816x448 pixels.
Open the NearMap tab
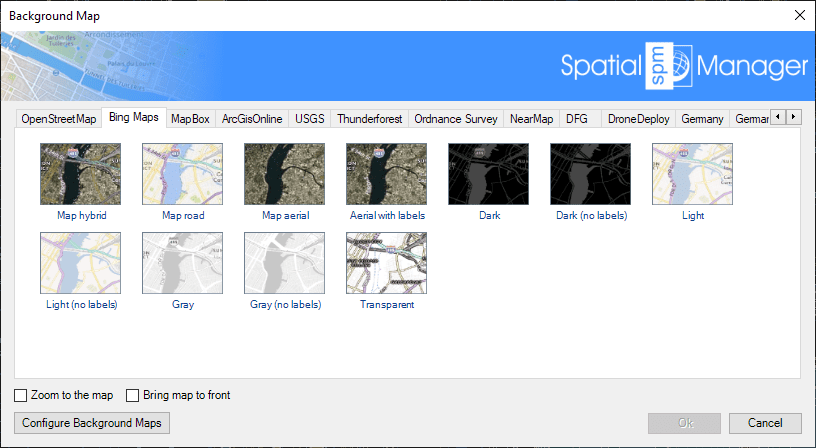531,119
